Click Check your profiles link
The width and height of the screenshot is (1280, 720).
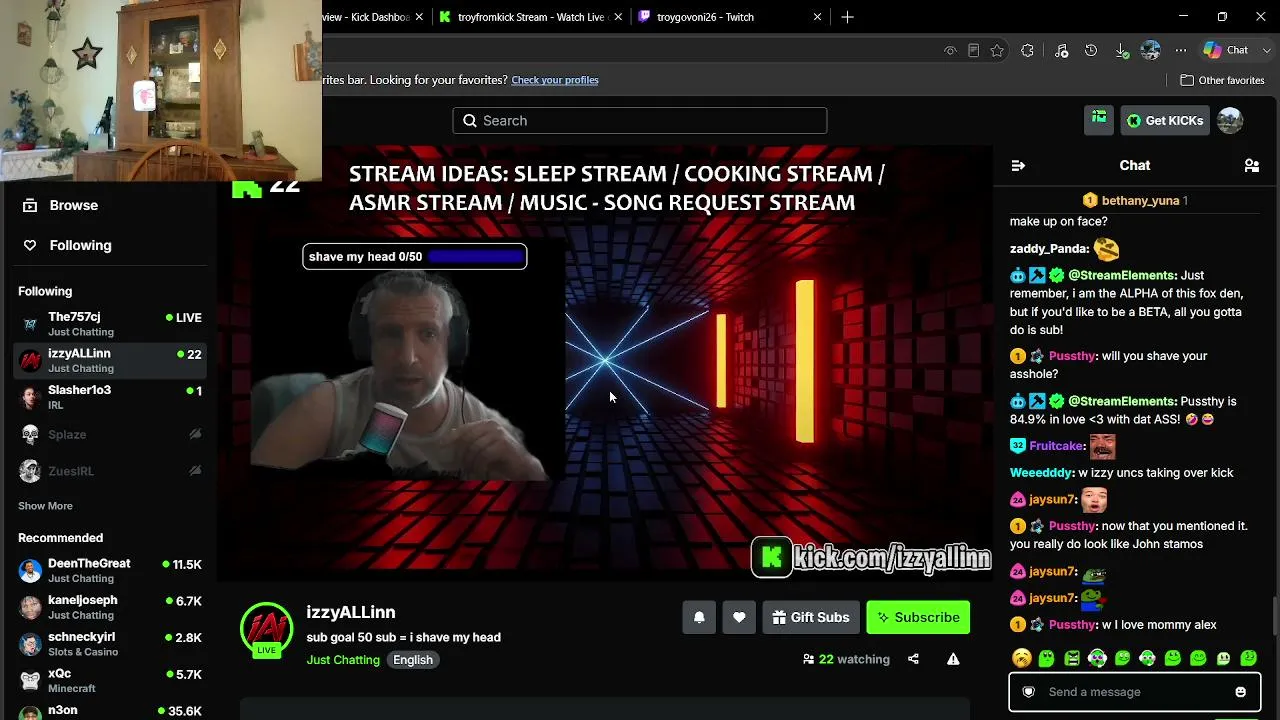[555, 80]
